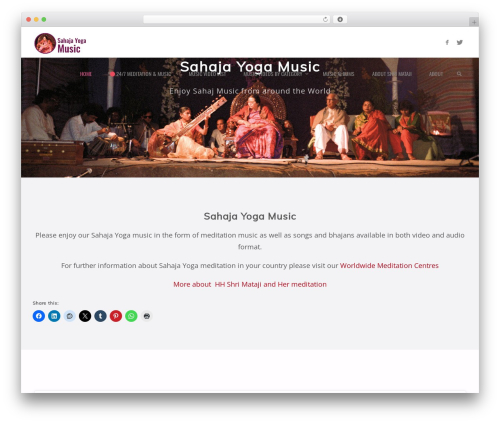
Task: Open 24/7 Meditation & Music menu item
Action: tap(140, 74)
